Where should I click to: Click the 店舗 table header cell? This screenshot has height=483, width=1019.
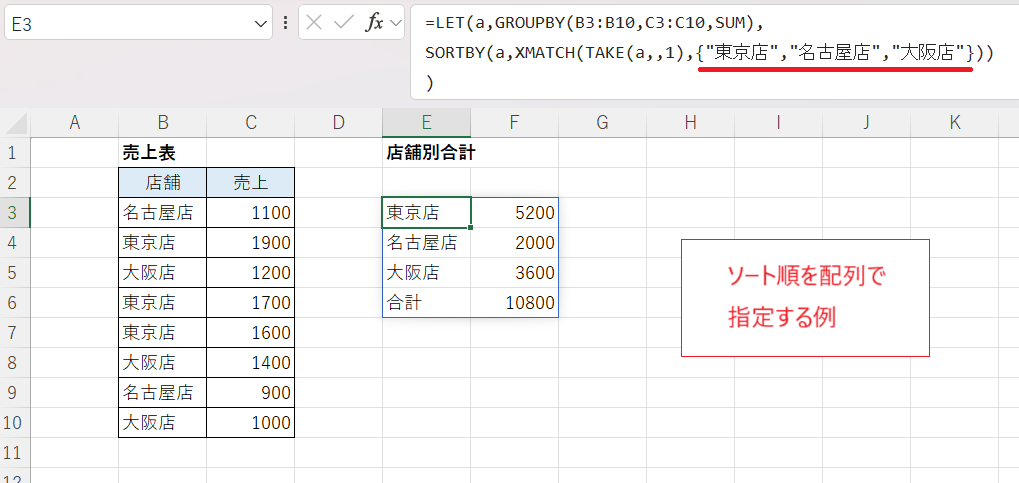pos(162,183)
